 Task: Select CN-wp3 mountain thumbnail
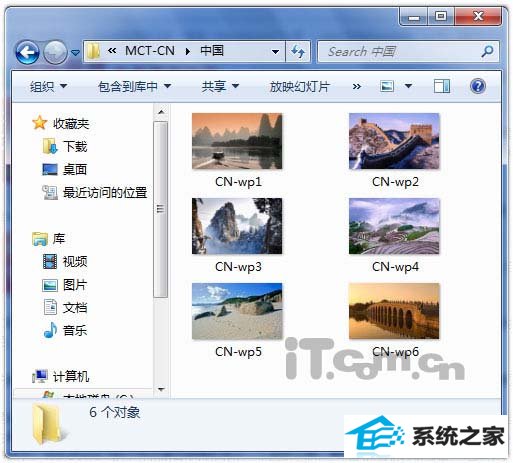coord(237,226)
